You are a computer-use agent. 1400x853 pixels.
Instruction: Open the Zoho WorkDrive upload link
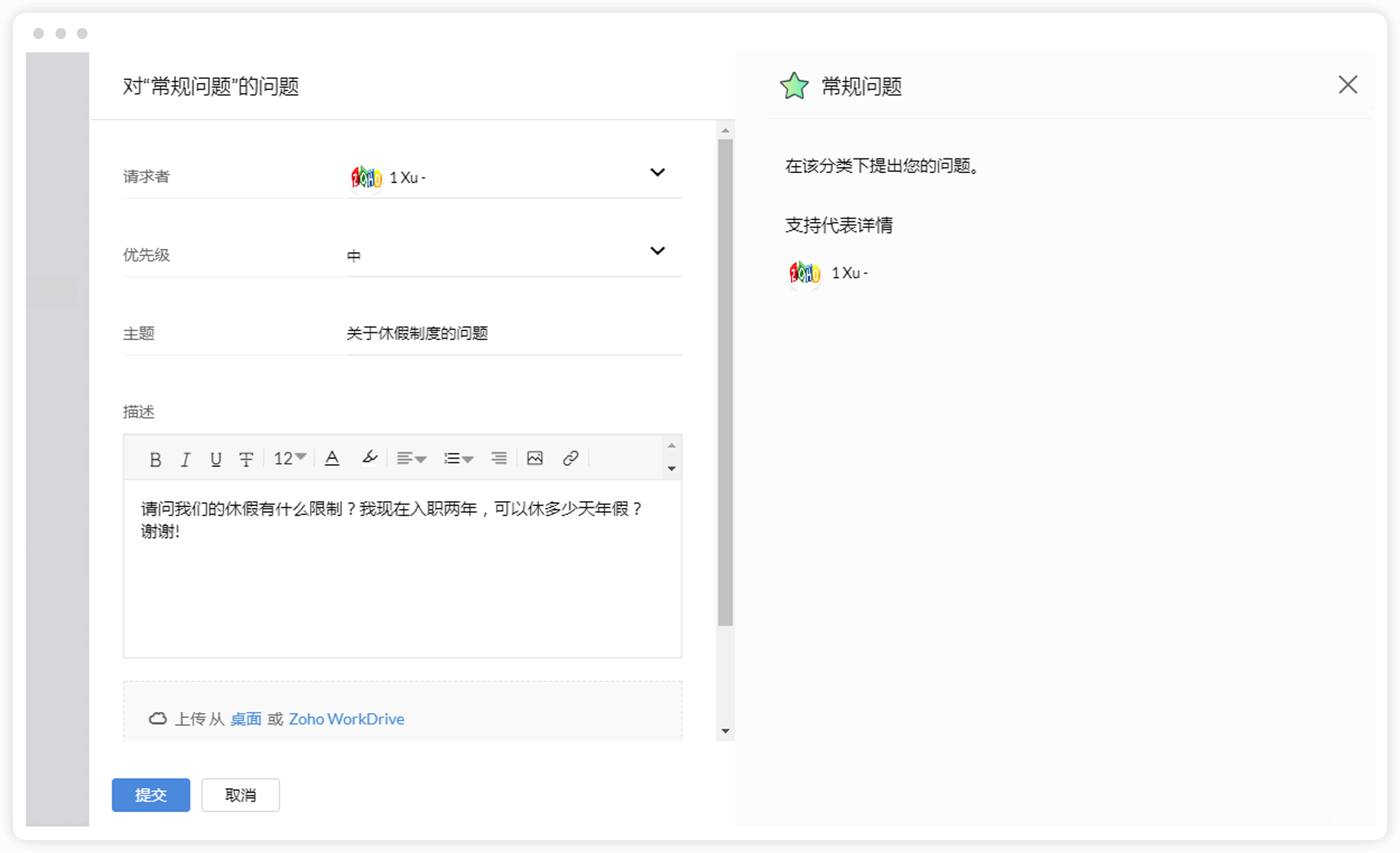point(346,719)
